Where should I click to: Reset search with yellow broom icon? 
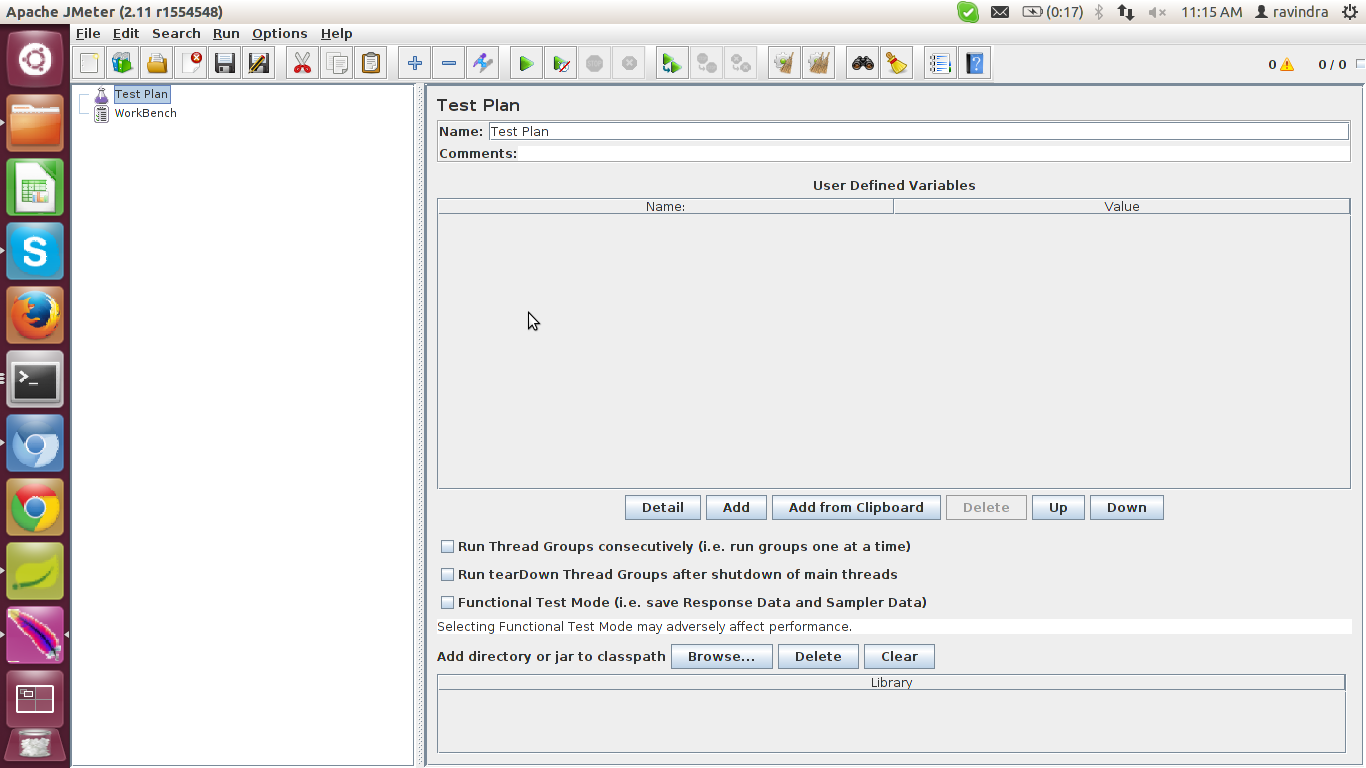tap(897, 64)
